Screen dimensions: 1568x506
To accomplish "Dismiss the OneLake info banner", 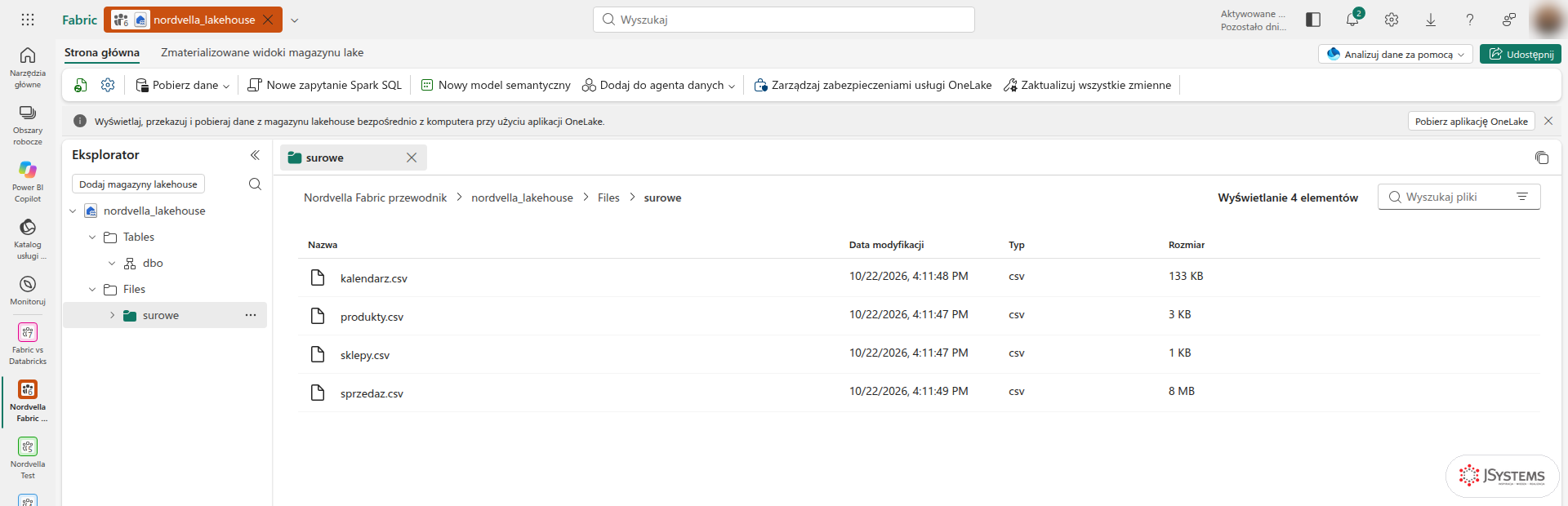I will pos(1548,121).
